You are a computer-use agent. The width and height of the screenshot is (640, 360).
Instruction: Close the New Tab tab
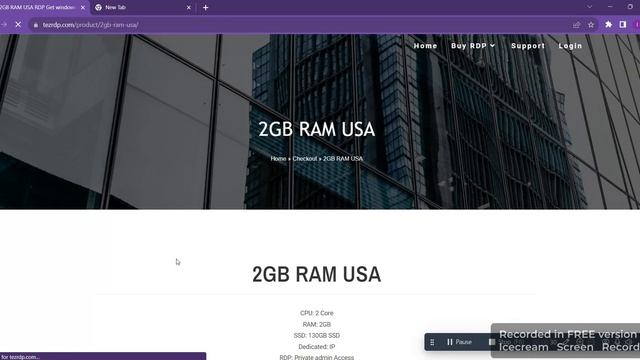click(189, 7)
